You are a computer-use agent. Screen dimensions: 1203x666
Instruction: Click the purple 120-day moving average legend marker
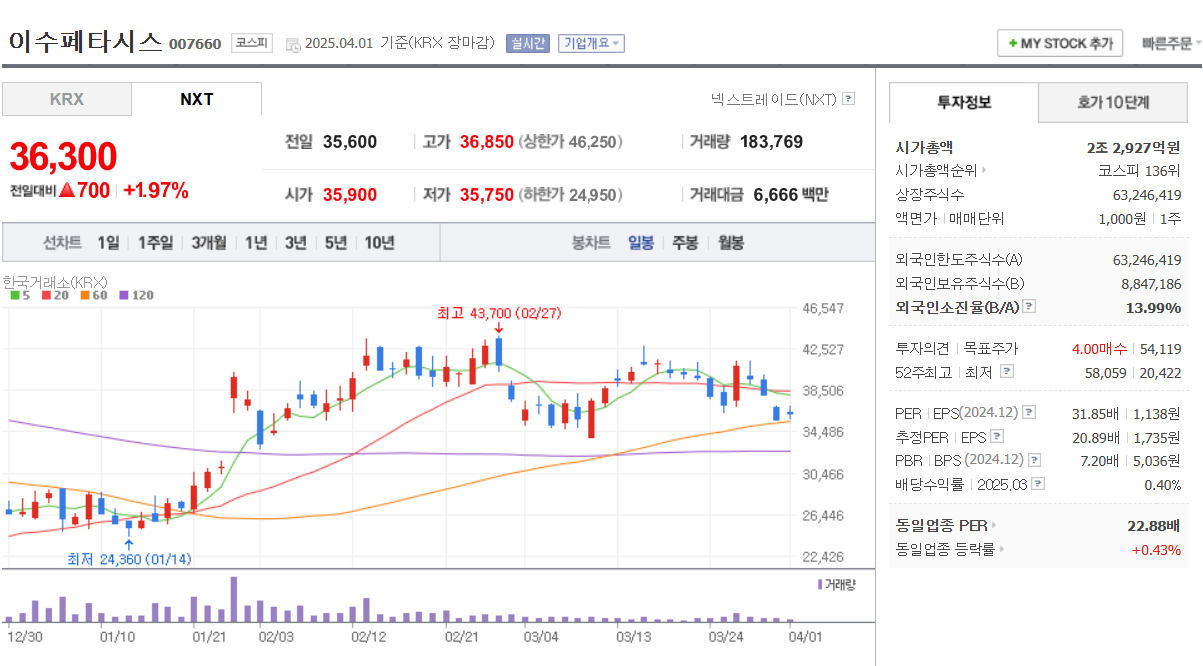click(x=124, y=295)
